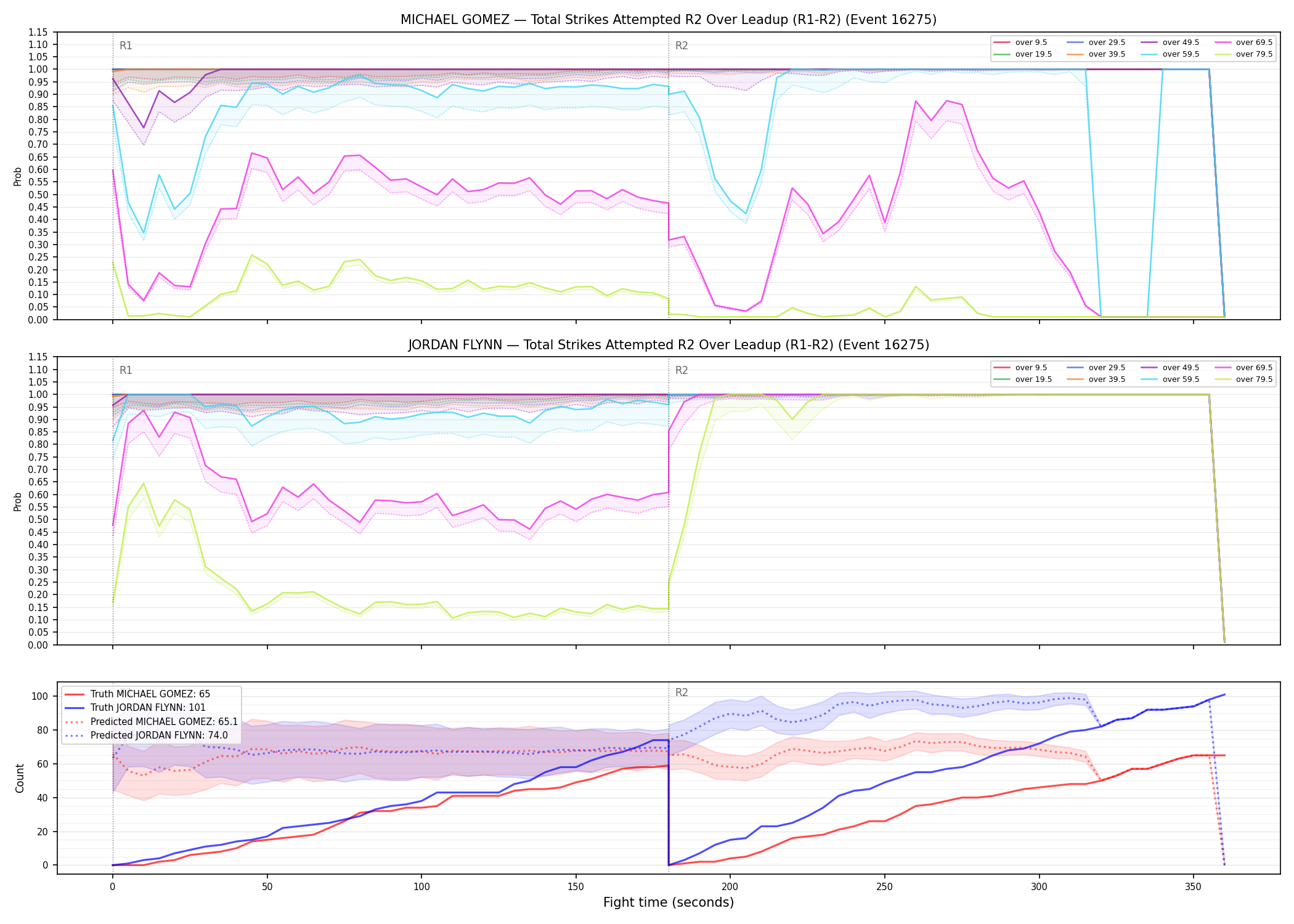
Task: Click x-axis tick label '200'
Action: (x=730, y=887)
